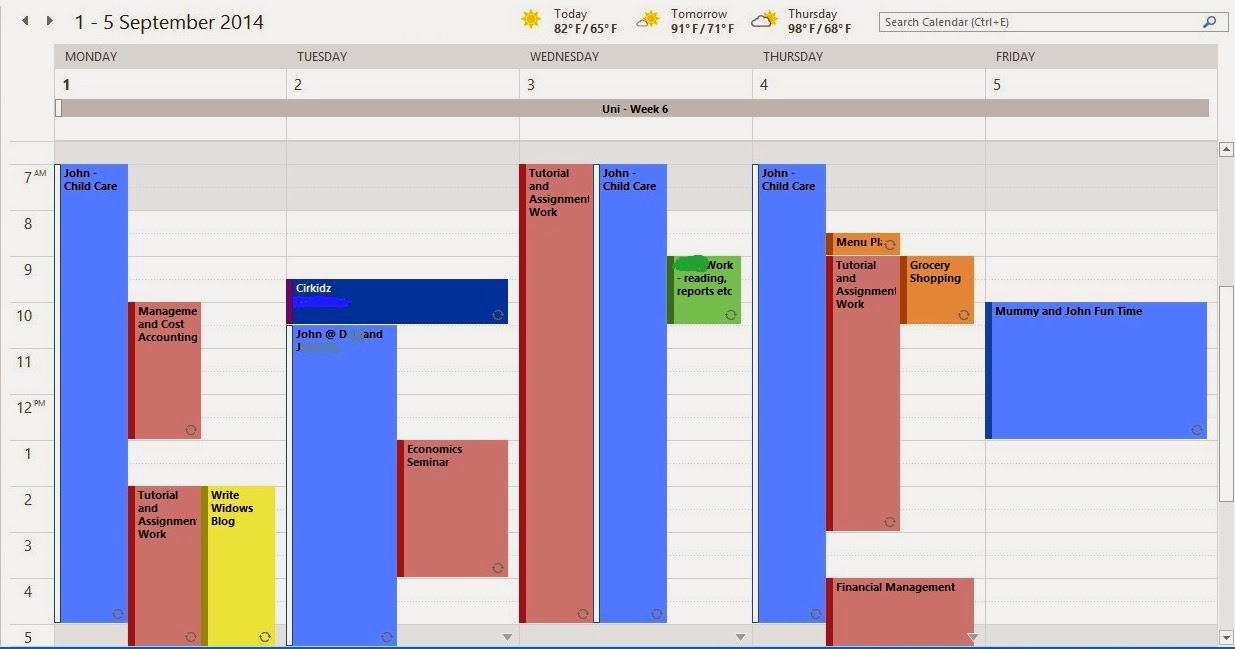Select Monday's John - Child Care appointment
Image resolution: width=1235 pixels, height=649 pixels.
91,393
